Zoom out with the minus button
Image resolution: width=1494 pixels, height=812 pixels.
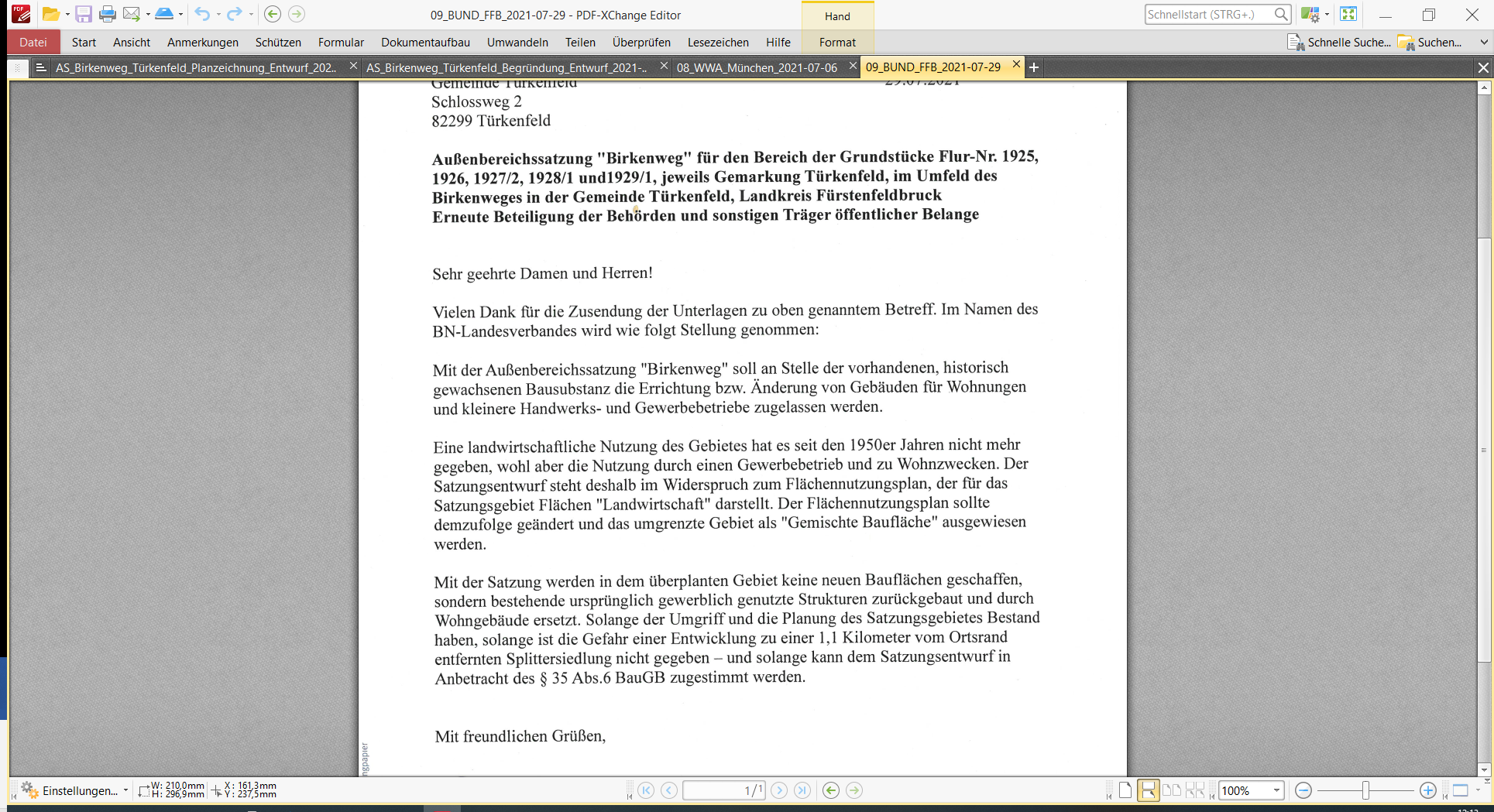[1303, 790]
